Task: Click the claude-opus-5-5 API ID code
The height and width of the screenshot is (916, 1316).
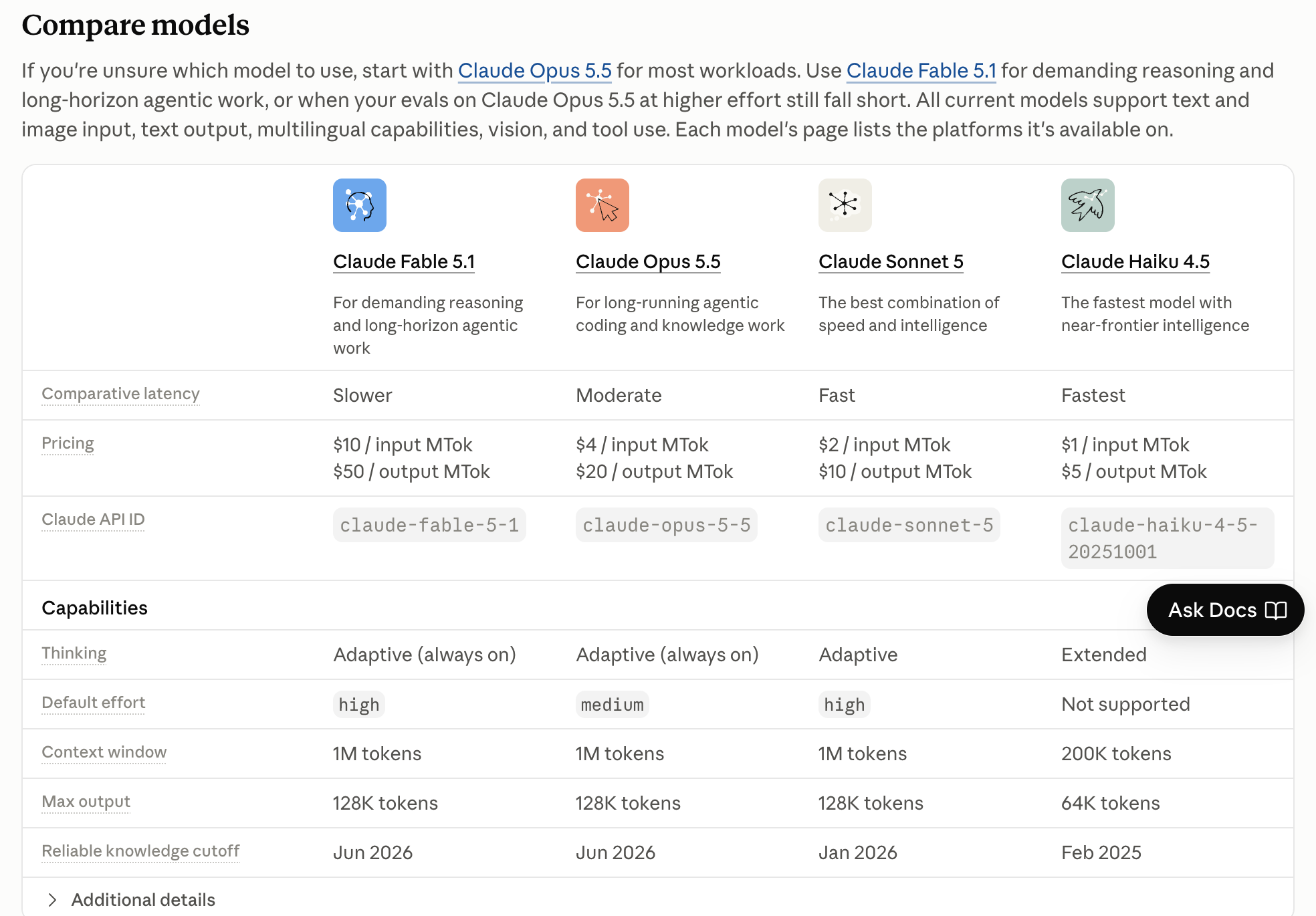Action: click(x=667, y=525)
